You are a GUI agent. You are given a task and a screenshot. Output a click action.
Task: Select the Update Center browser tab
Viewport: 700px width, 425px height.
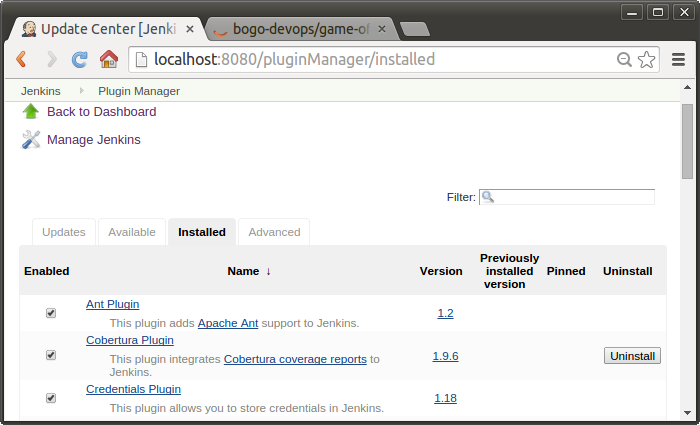[108, 29]
